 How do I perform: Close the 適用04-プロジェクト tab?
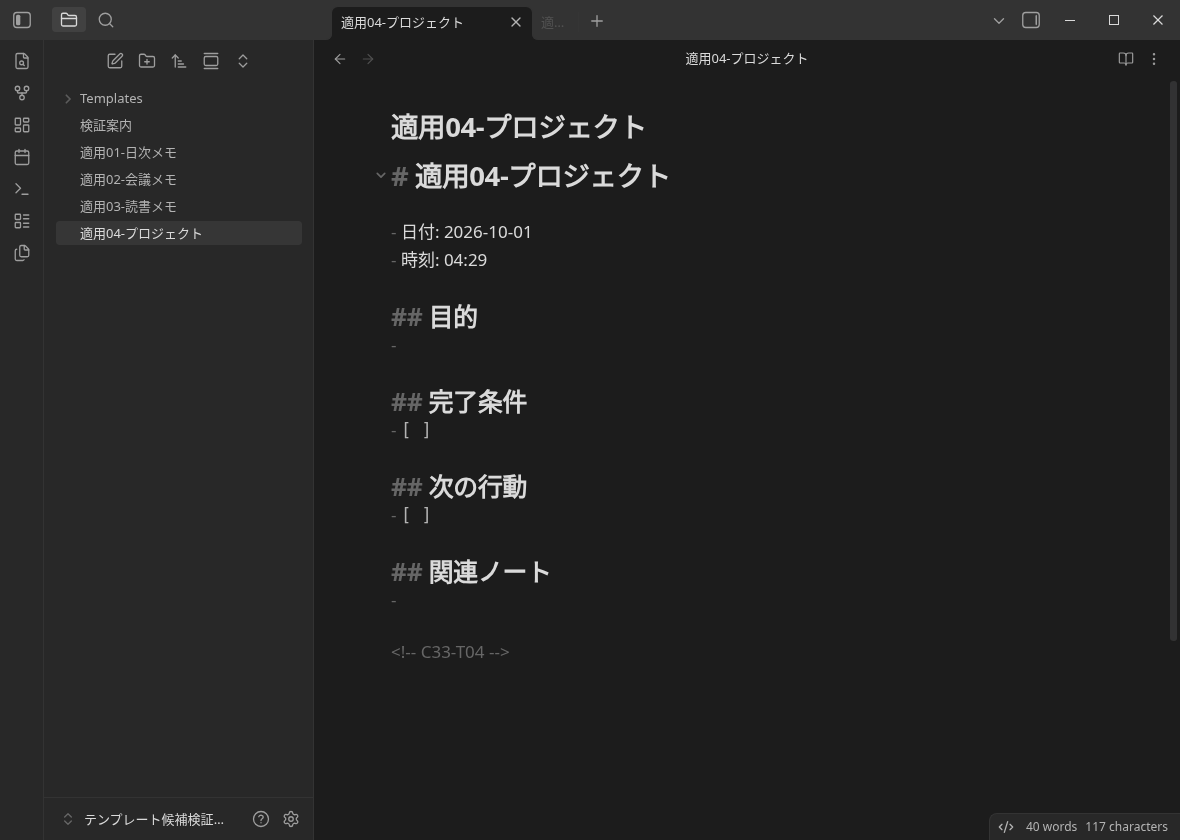[515, 22]
